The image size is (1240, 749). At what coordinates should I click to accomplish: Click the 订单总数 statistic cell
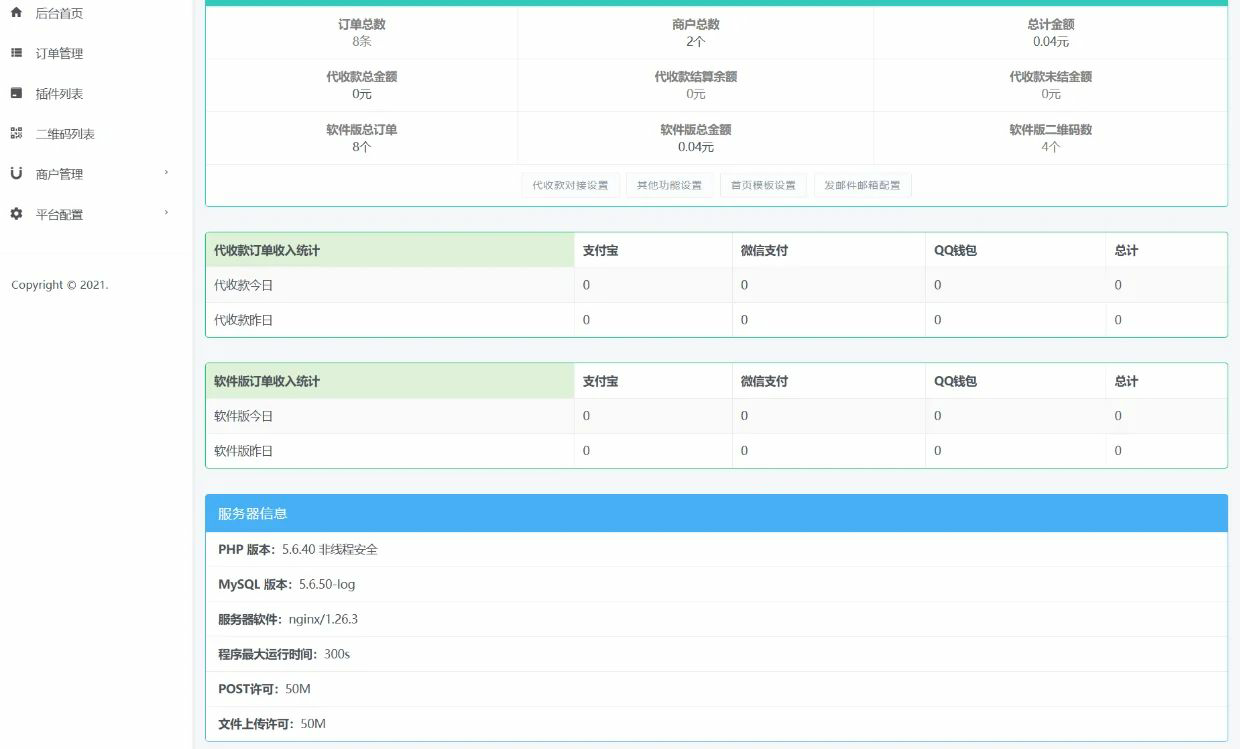(x=361, y=30)
